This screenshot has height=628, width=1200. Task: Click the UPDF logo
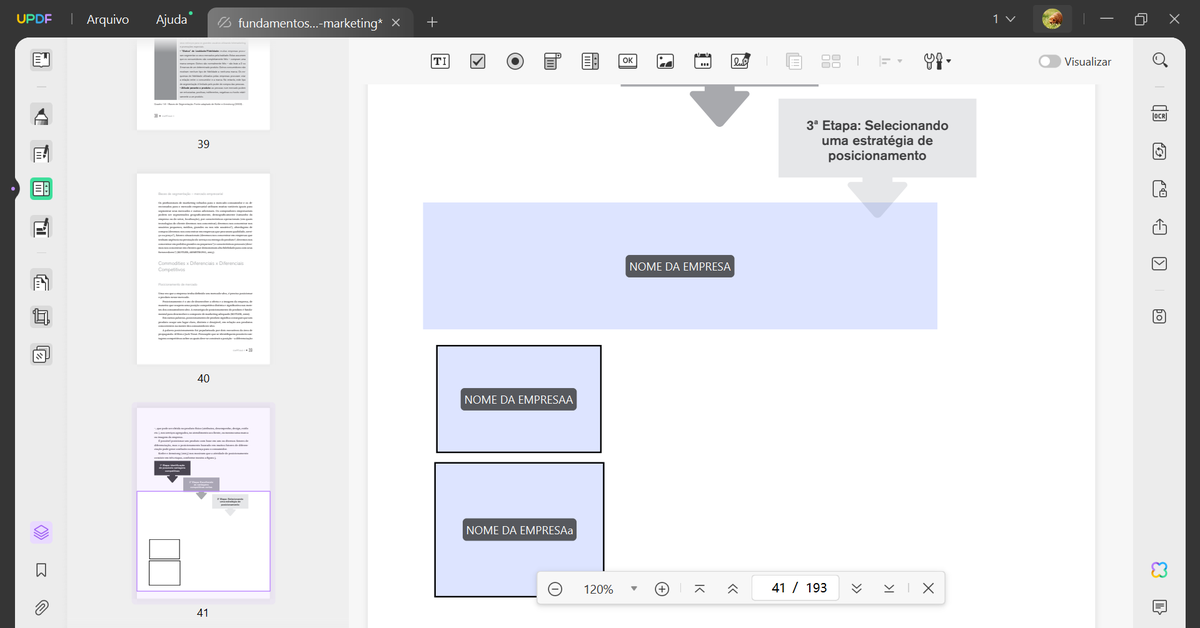coord(33,20)
